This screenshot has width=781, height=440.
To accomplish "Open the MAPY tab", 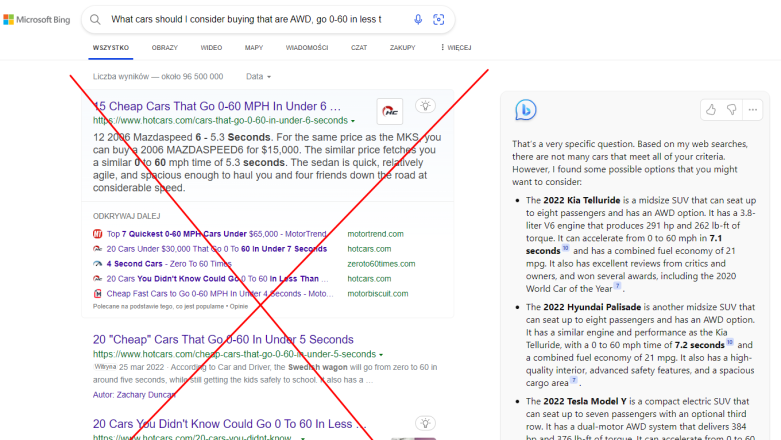I will click(x=254, y=48).
